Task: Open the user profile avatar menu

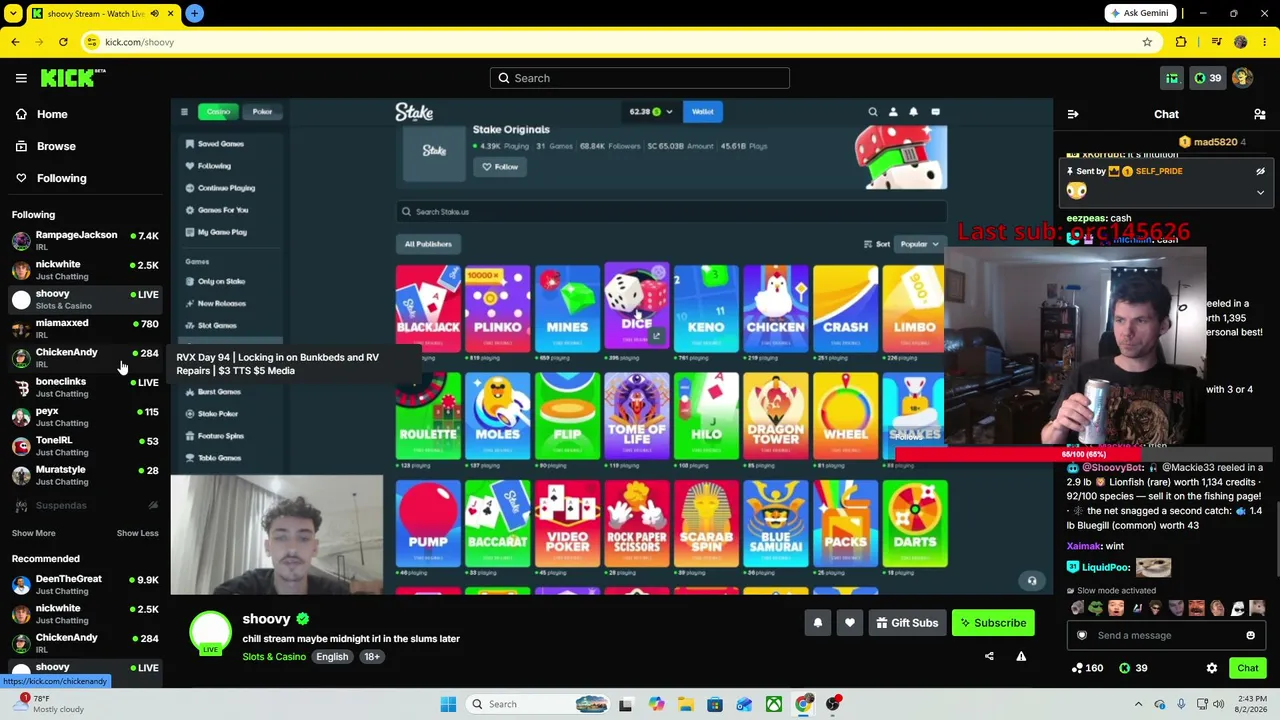Action: tap(1242, 78)
